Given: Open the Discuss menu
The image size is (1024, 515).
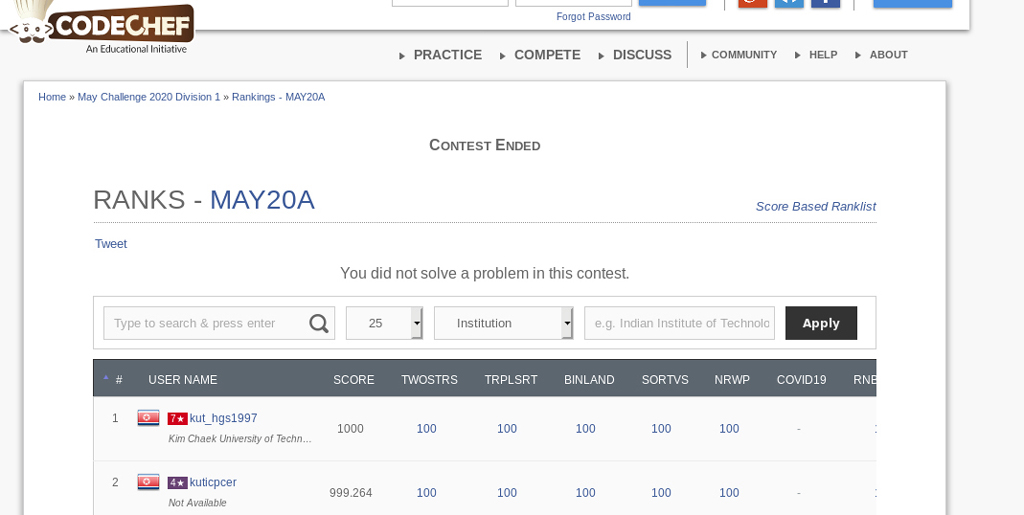Looking at the screenshot, I should tap(641, 55).
